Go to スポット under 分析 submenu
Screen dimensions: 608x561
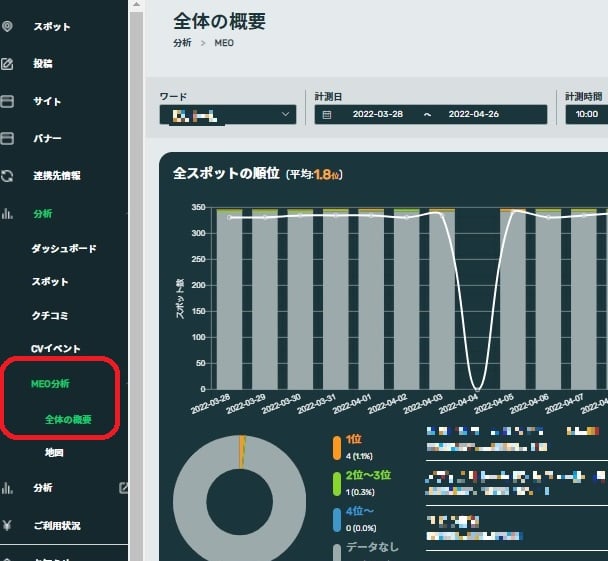click(50, 281)
